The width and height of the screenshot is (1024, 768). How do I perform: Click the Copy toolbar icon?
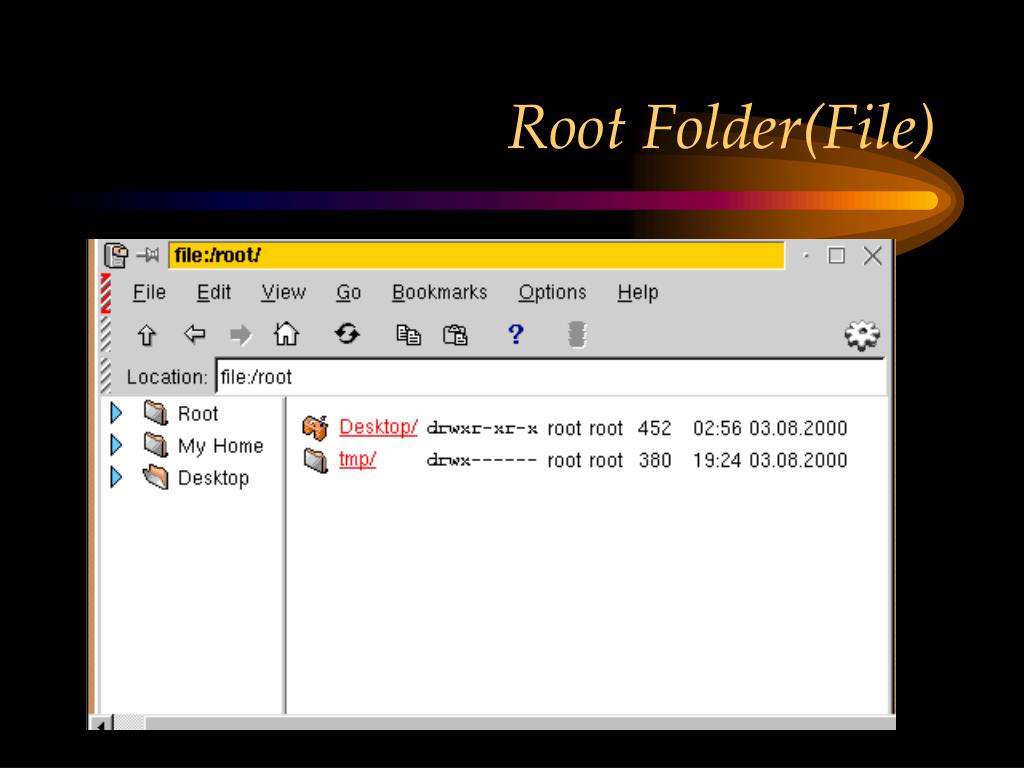tap(408, 334)
